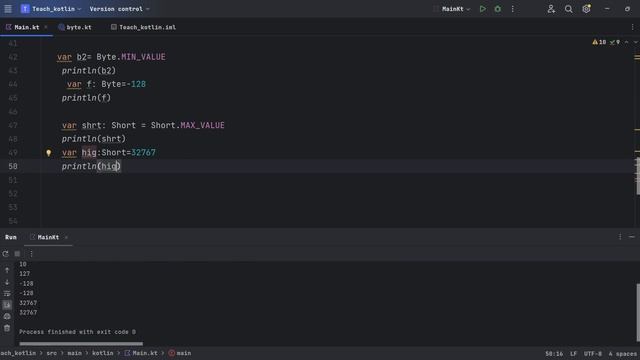
Task: Click the main function breadcrumb
Action: [180, 353]
